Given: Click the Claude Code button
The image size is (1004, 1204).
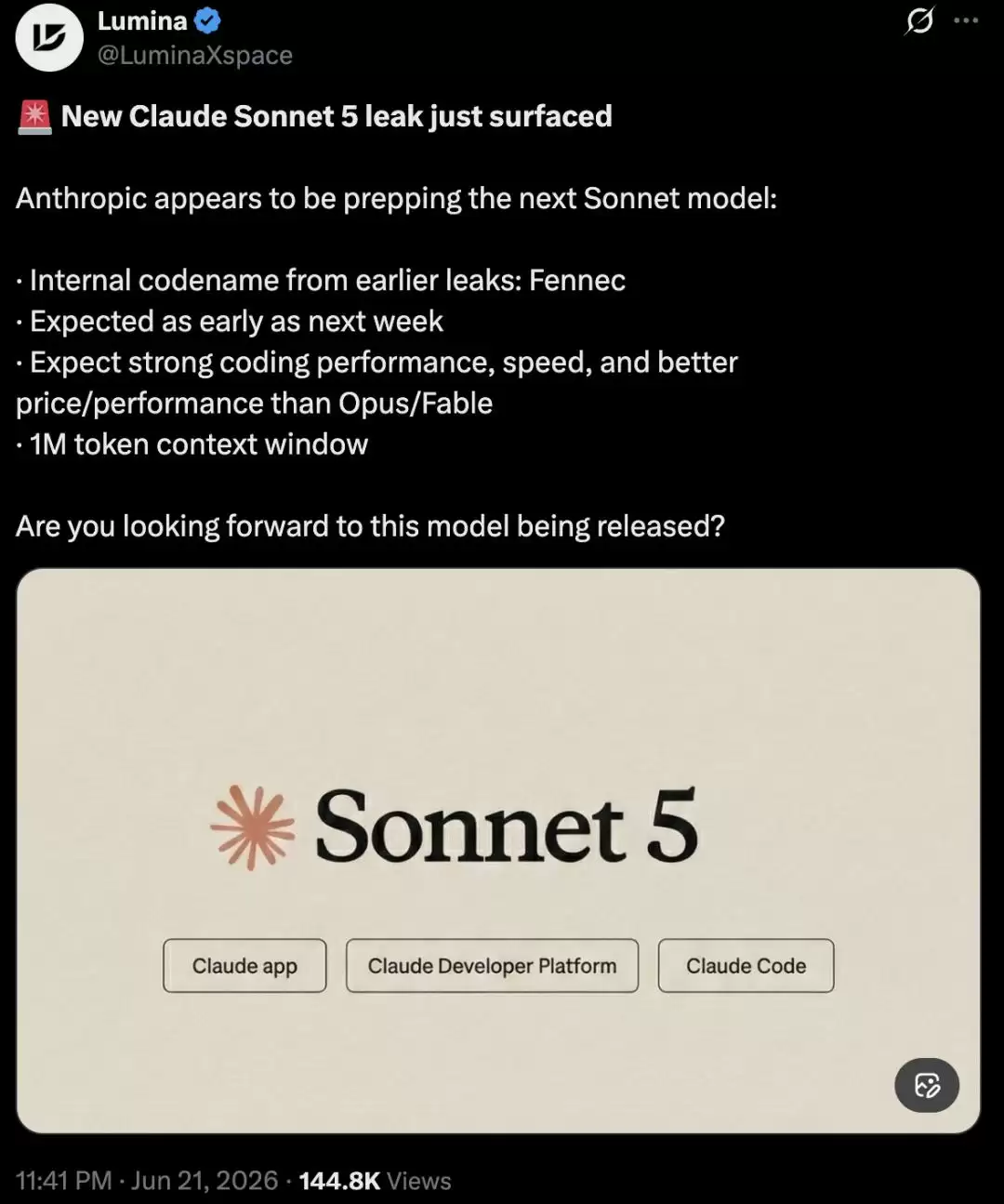Looking at the screenshot, I should tap(746, 966).
